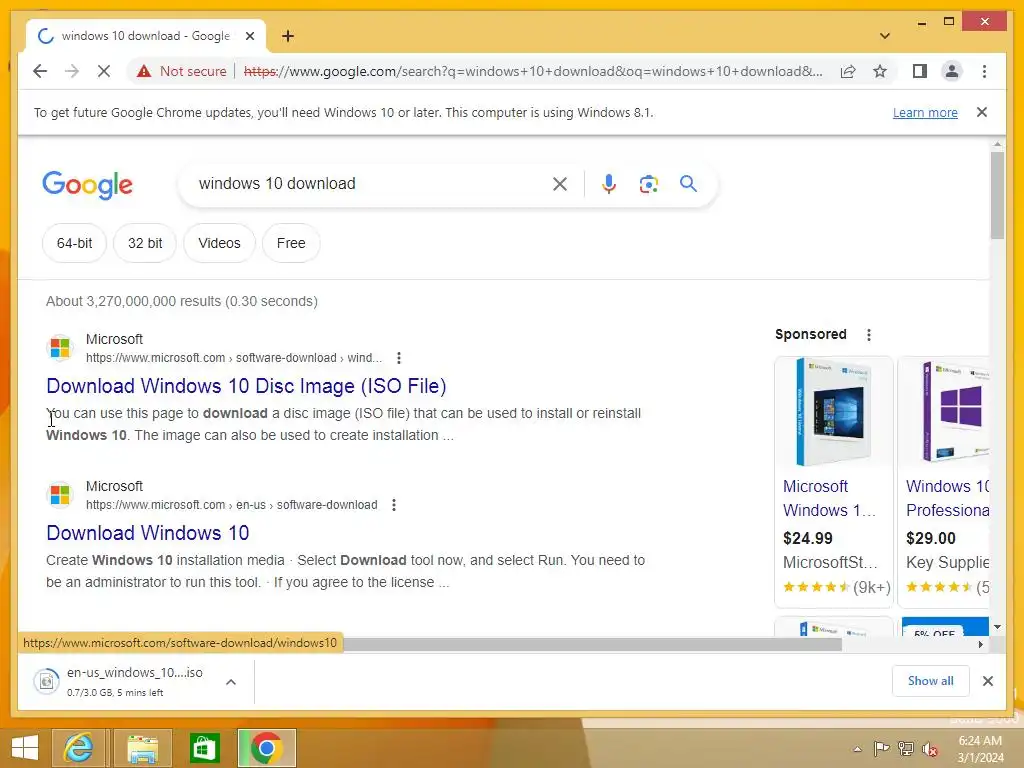Select the Videos filter chip
This screenshot has width=1024, height=768.
click(219, 243)
